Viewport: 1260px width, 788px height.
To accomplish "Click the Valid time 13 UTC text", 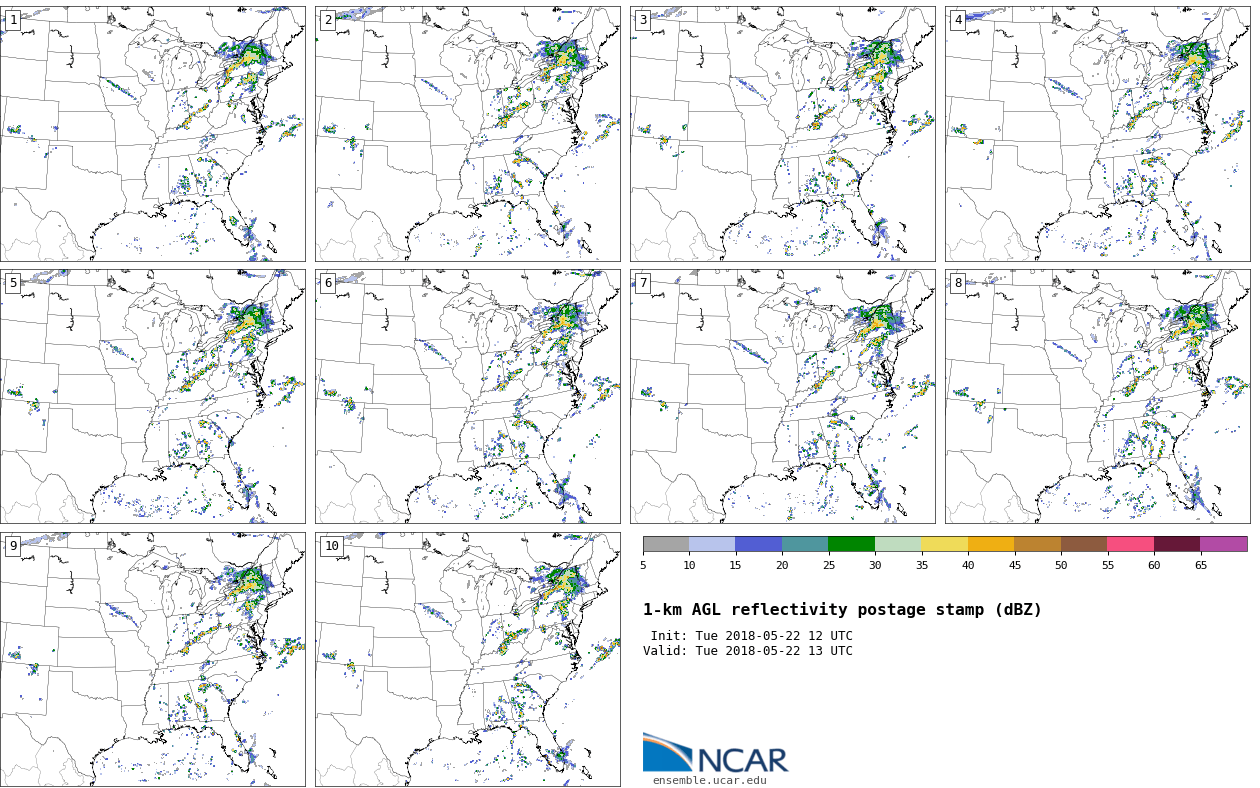I will tap(748, 651).
